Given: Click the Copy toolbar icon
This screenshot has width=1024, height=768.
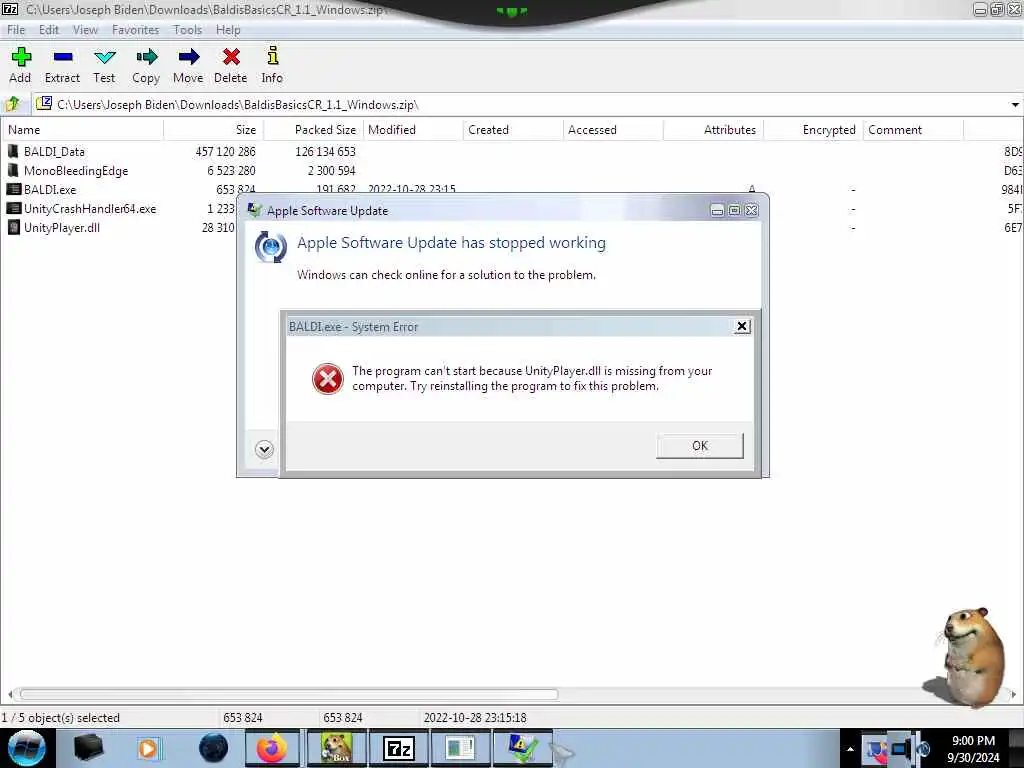Looking at the screenshot, I should [x=146, y=57].
